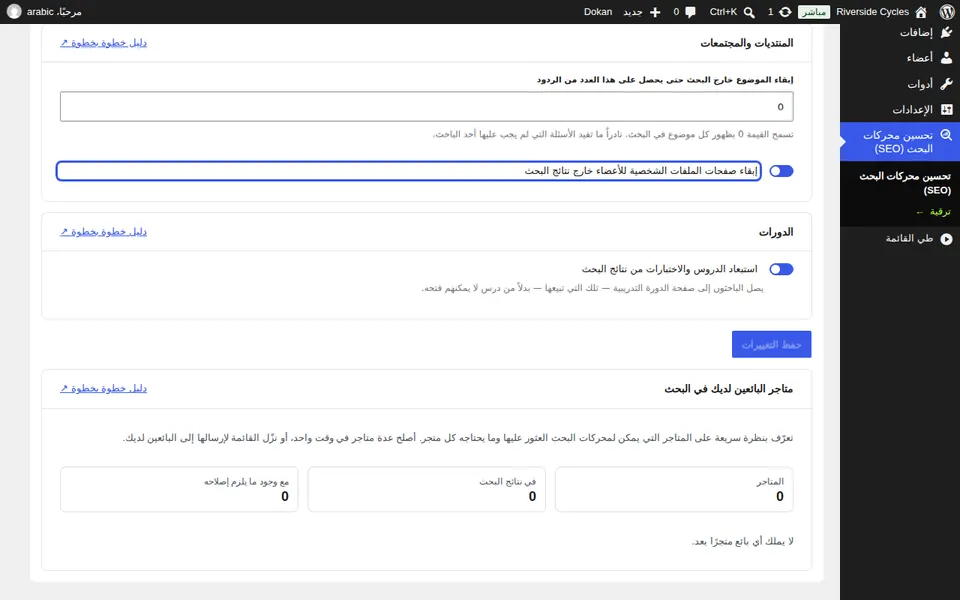Click the في نتائج البحث count card
This screenshot has height=600, width=960.
click(x=427, y=489)
